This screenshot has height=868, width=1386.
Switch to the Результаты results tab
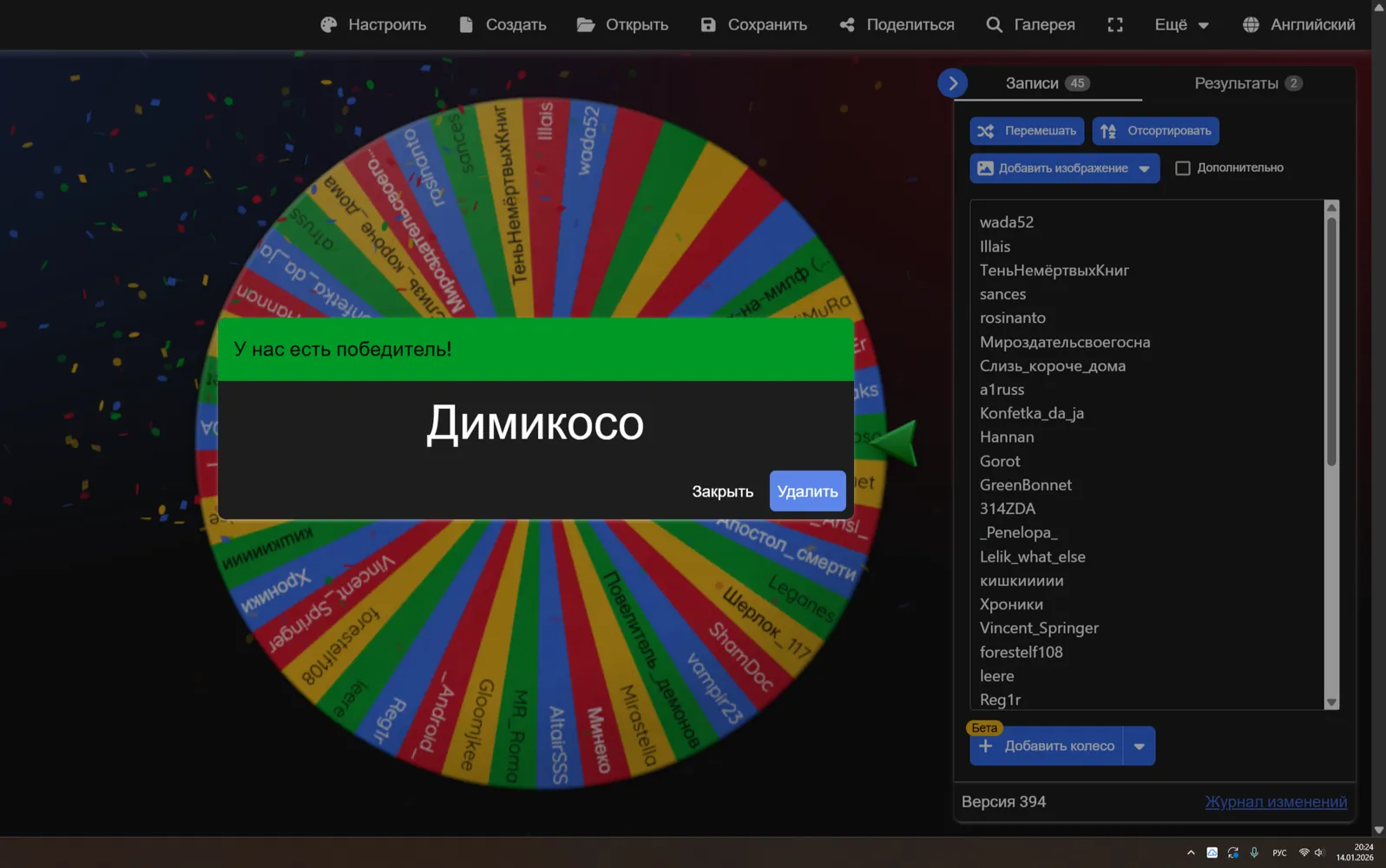click(1248, 83)
